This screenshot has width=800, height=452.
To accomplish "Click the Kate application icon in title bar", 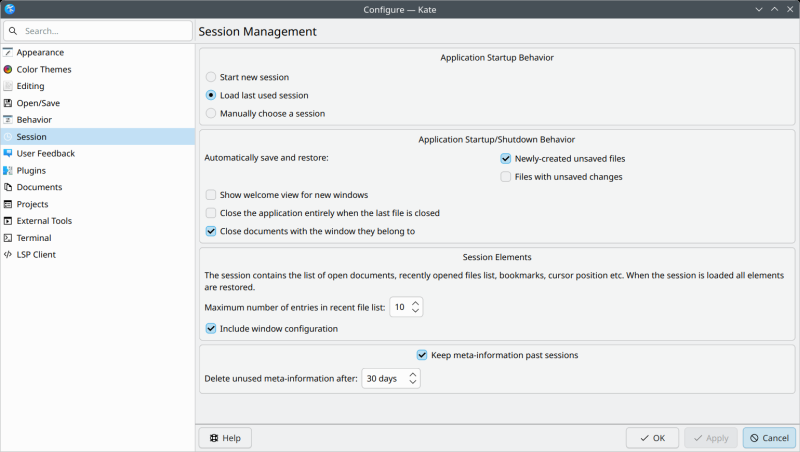I will [x=10, y=9].
